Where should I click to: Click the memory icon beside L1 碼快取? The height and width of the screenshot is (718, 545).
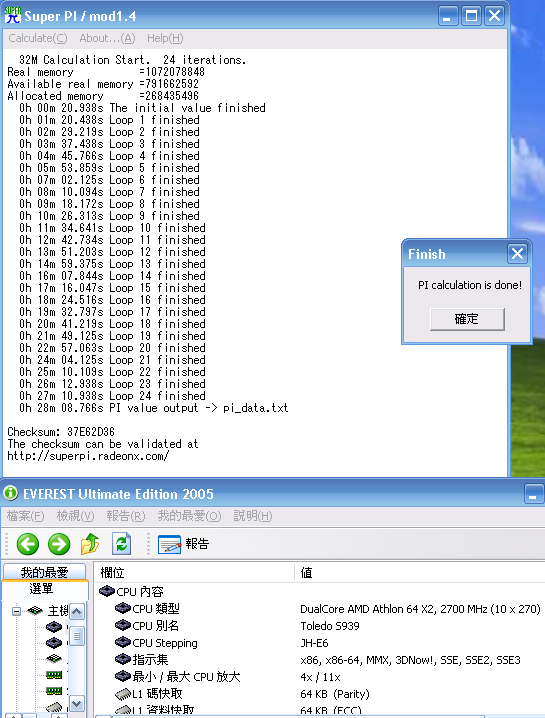[x=123, y=694]
